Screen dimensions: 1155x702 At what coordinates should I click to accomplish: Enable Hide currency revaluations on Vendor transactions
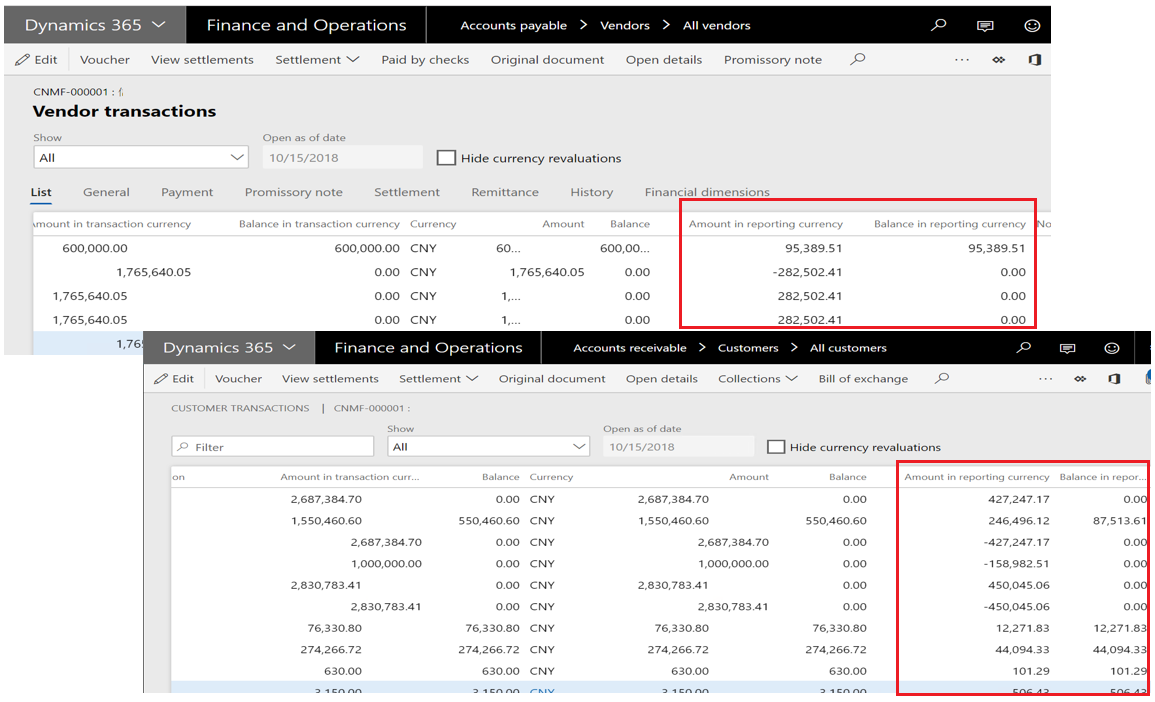coord(446,157)
